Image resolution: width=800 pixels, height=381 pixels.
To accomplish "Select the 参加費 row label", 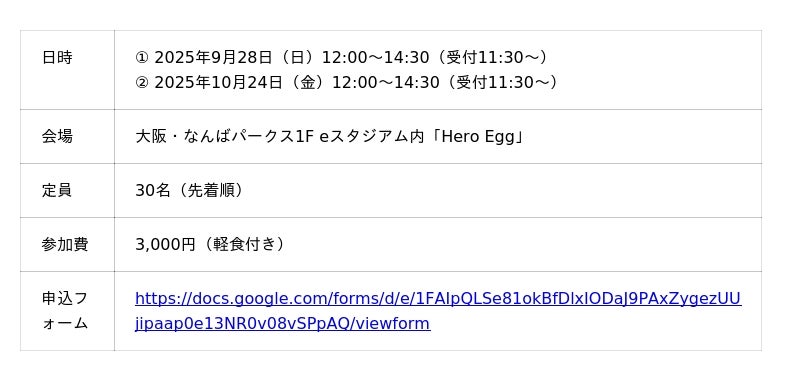I will 65,244.
